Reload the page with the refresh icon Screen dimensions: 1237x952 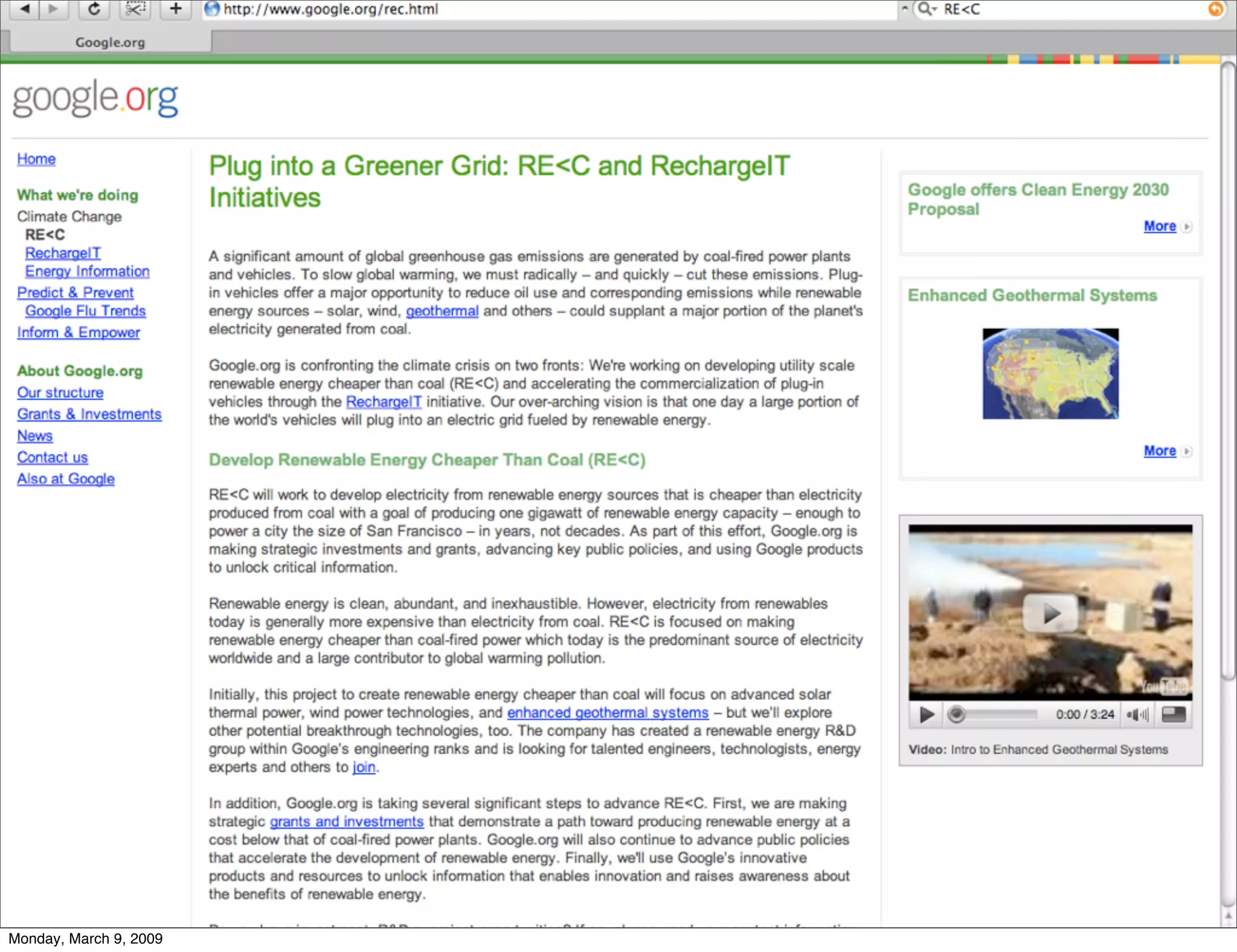tap(94, 9)
